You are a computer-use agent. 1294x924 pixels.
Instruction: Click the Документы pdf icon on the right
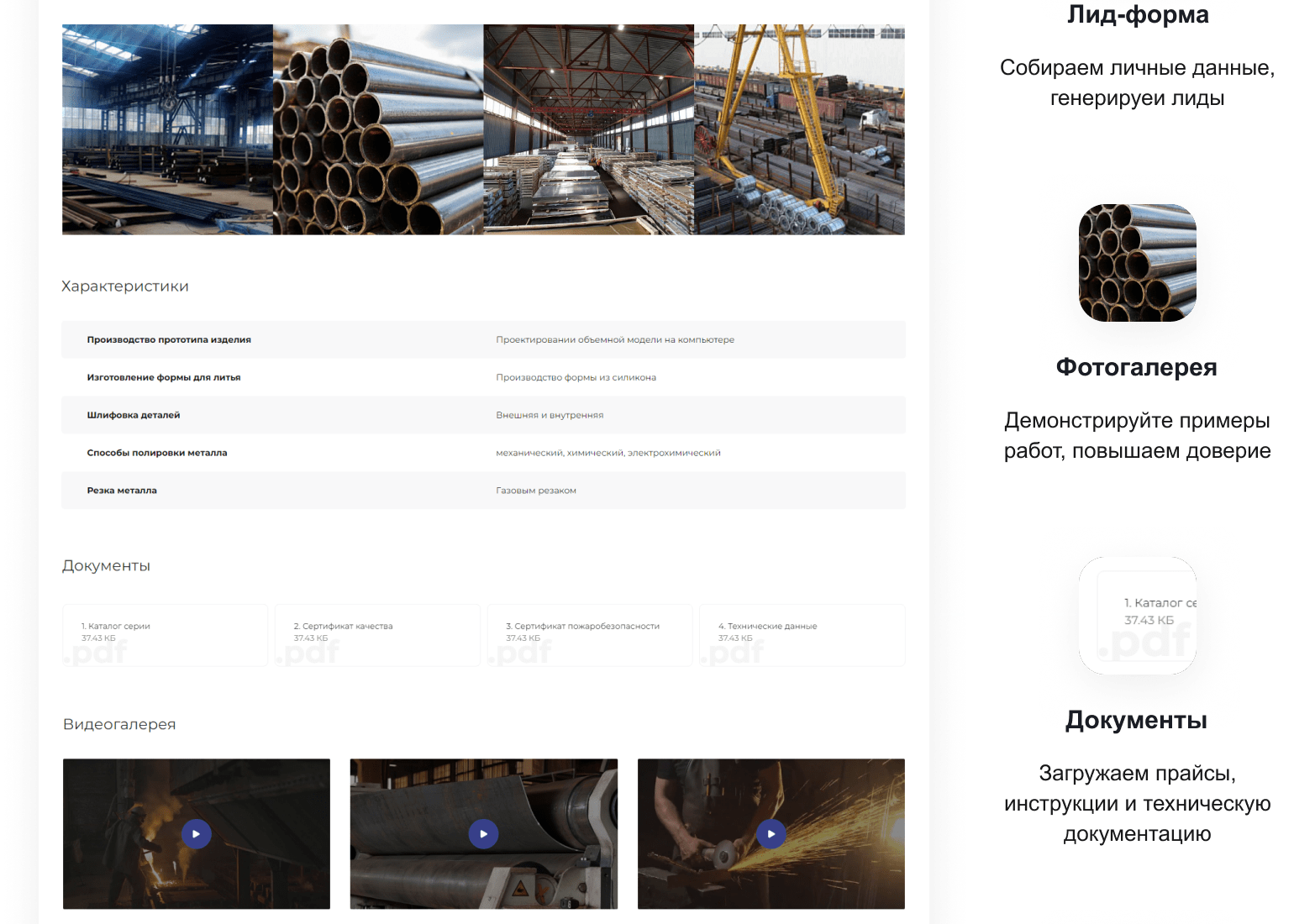pyautogui.click(x=1137, y=615)
